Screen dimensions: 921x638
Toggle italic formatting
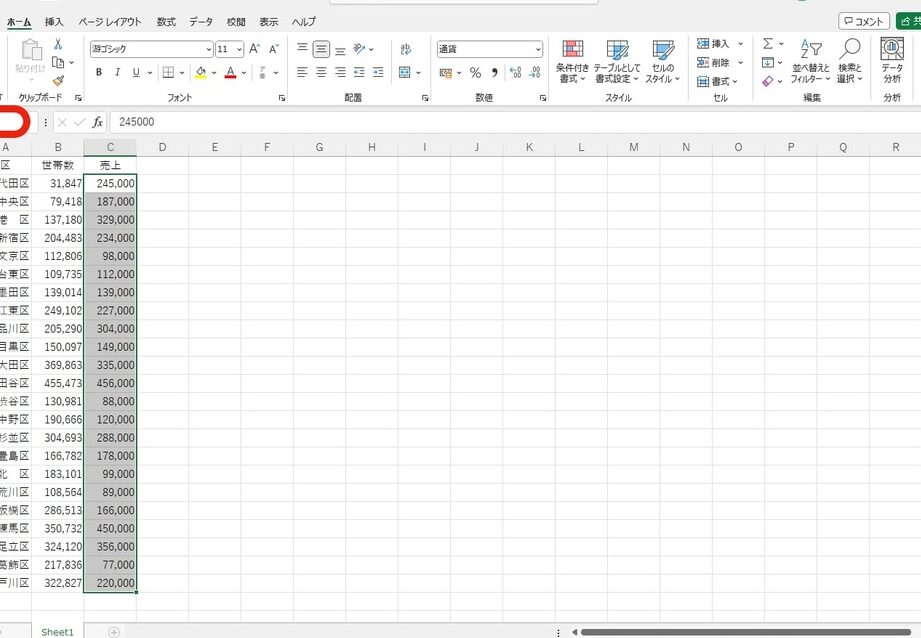point(117,72)
